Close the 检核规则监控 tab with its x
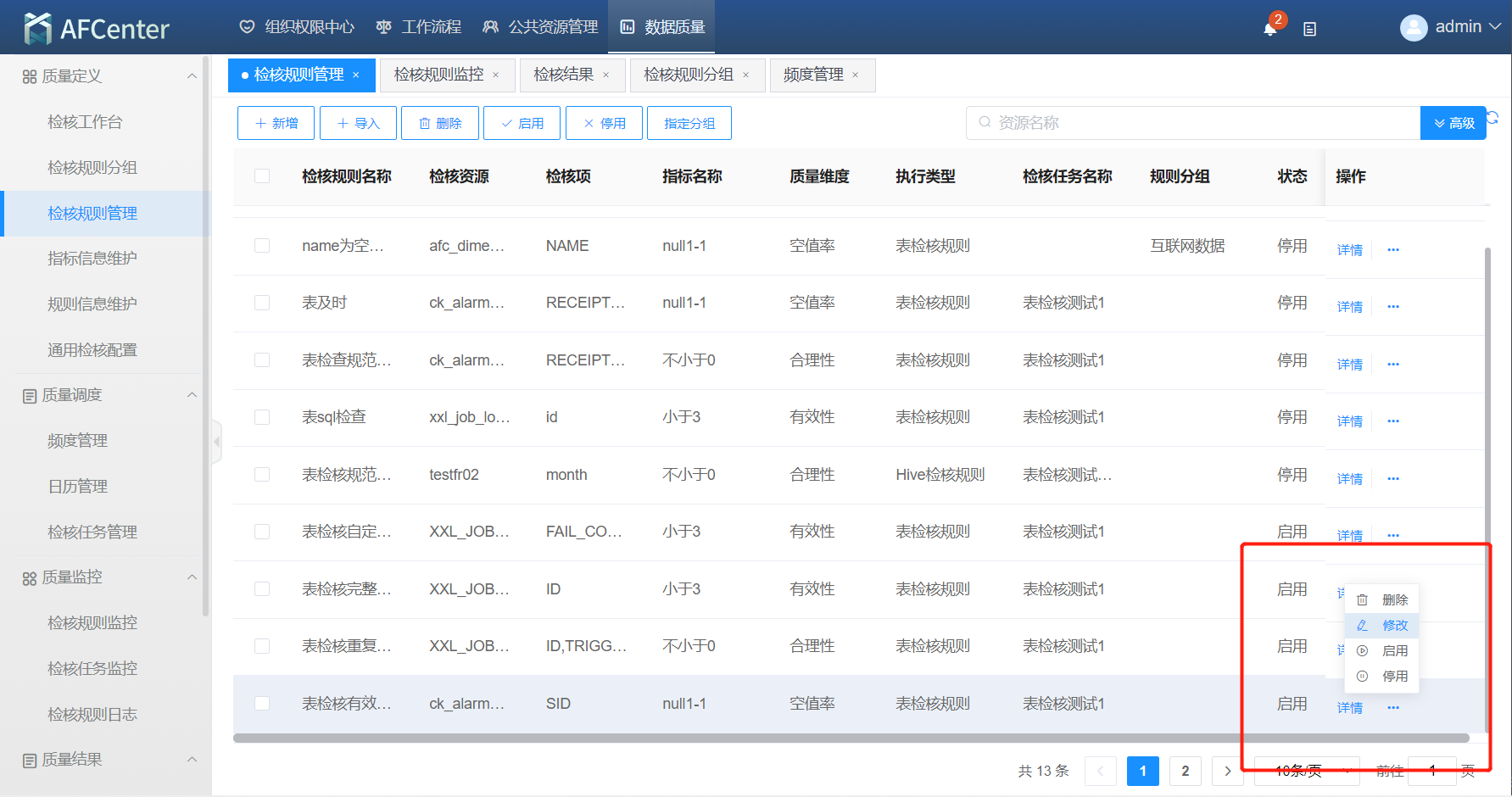The width and height of the screenshot is (1512, 797). pyautogui.click(x=496, y=75)
